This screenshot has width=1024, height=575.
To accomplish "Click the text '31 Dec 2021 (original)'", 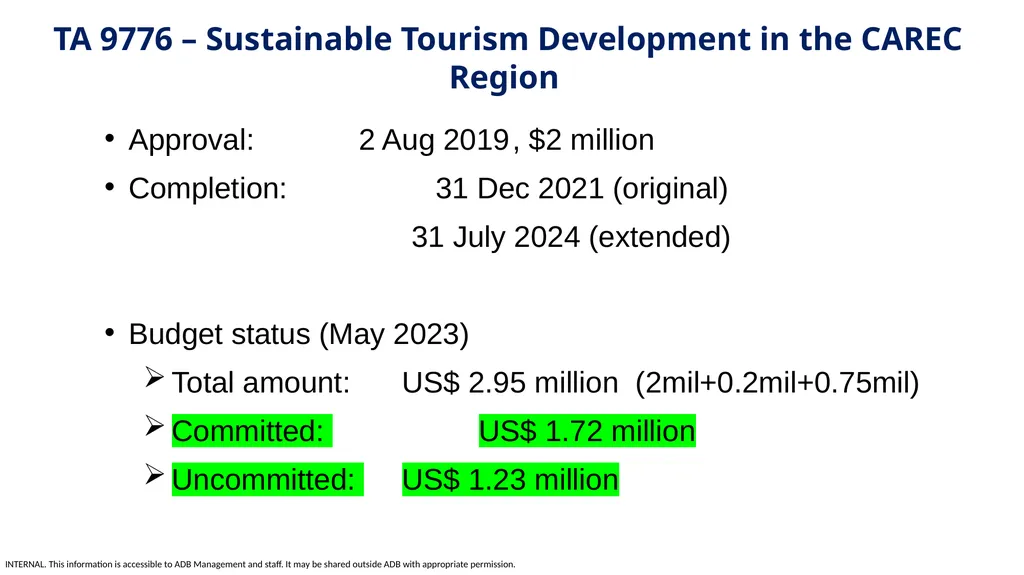I will pyautogui.click(x=582, y=189).
